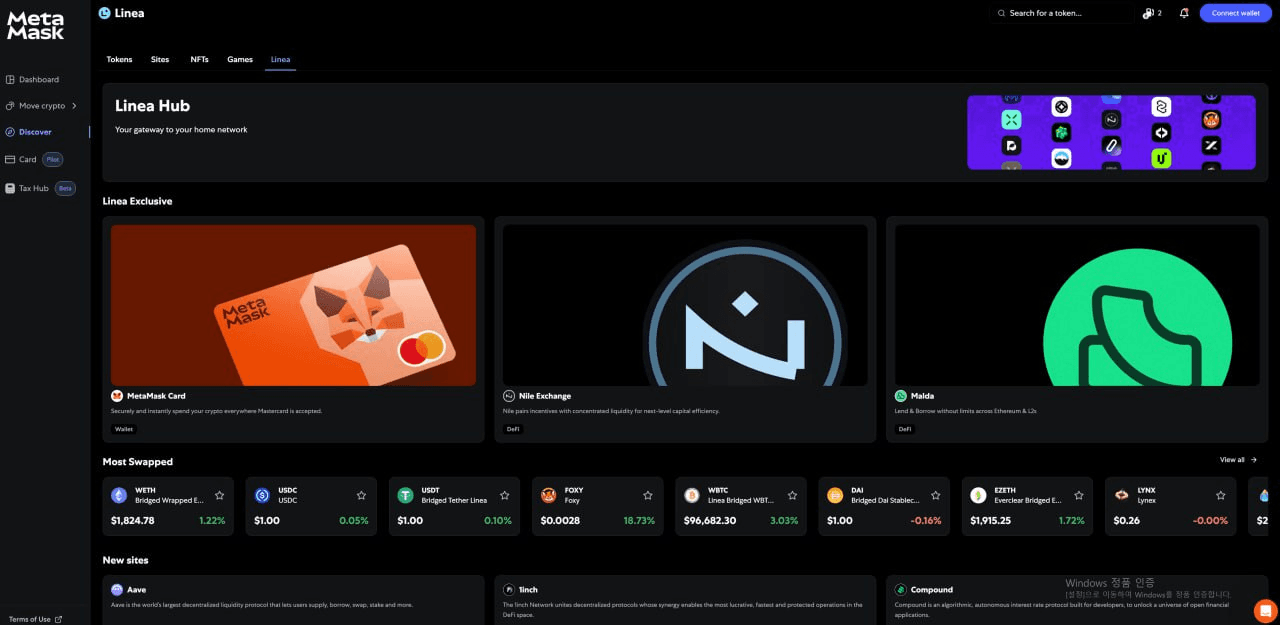This screenshot has height=625, width=1280.
Task: Click the Nile Exchange small icon
Action: coord(509,396)
